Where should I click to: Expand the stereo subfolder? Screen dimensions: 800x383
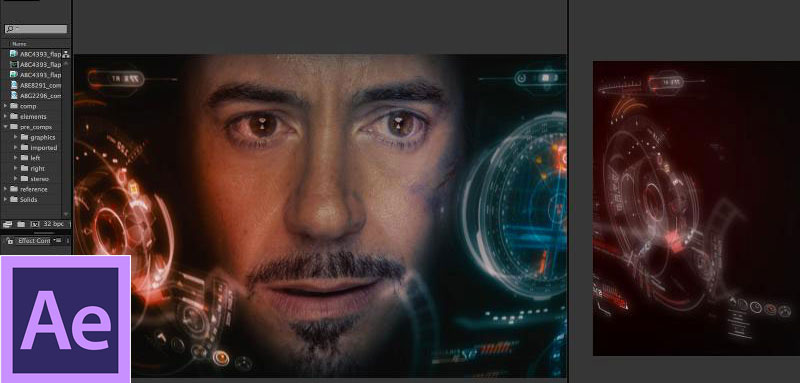point(16,178)
